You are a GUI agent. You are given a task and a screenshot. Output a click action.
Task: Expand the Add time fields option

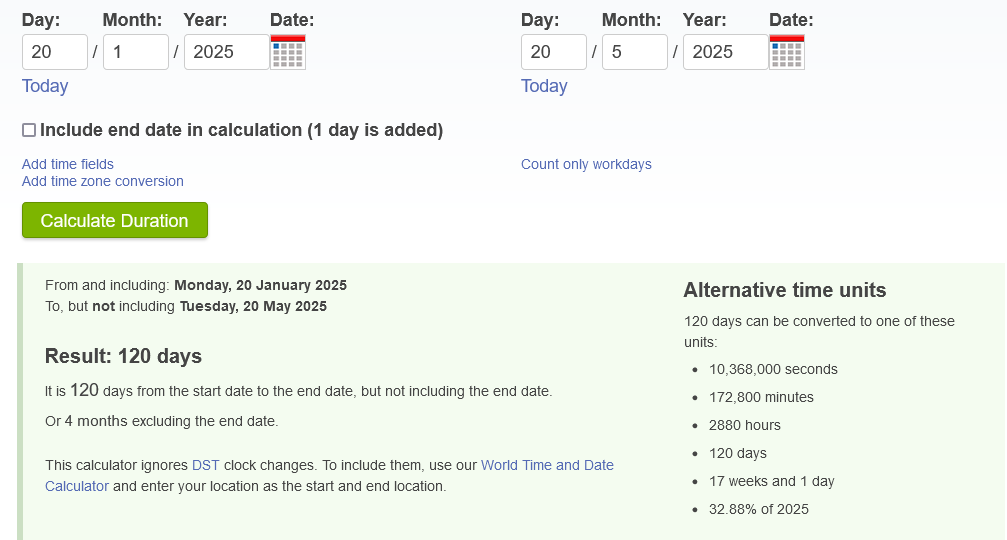coord(68,164)
